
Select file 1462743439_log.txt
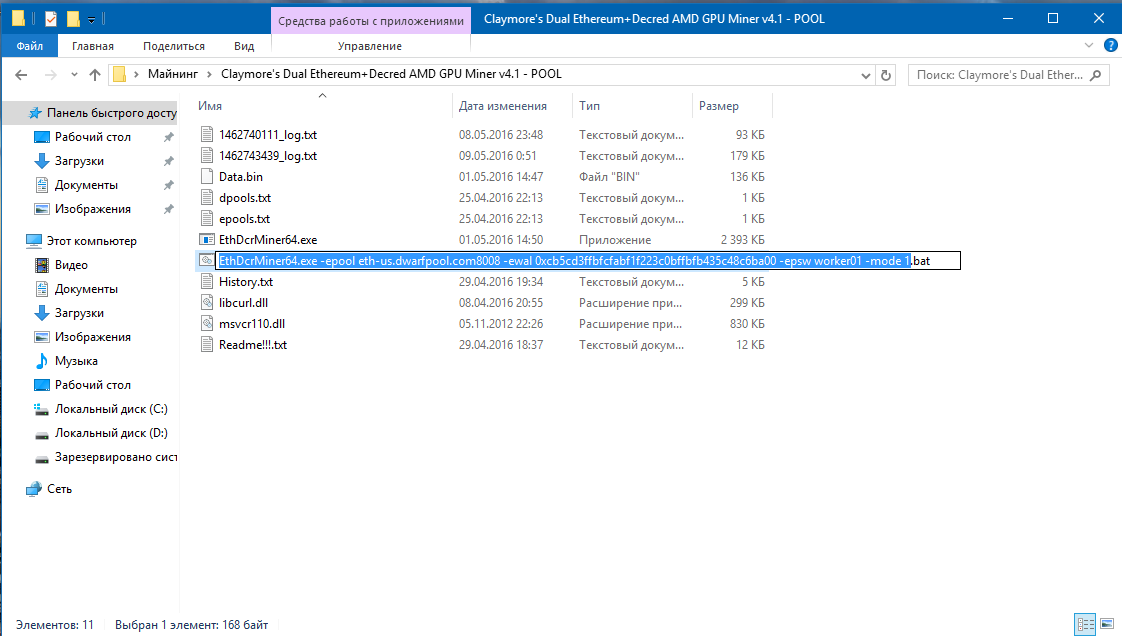(268, 155)
